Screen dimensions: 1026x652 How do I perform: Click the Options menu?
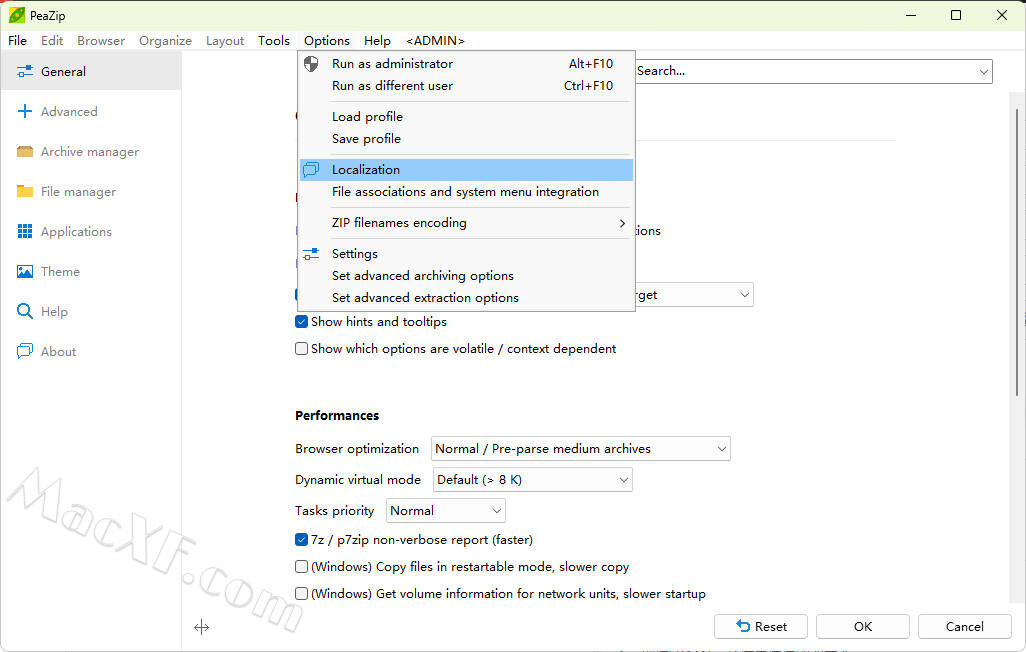[327, 41]
